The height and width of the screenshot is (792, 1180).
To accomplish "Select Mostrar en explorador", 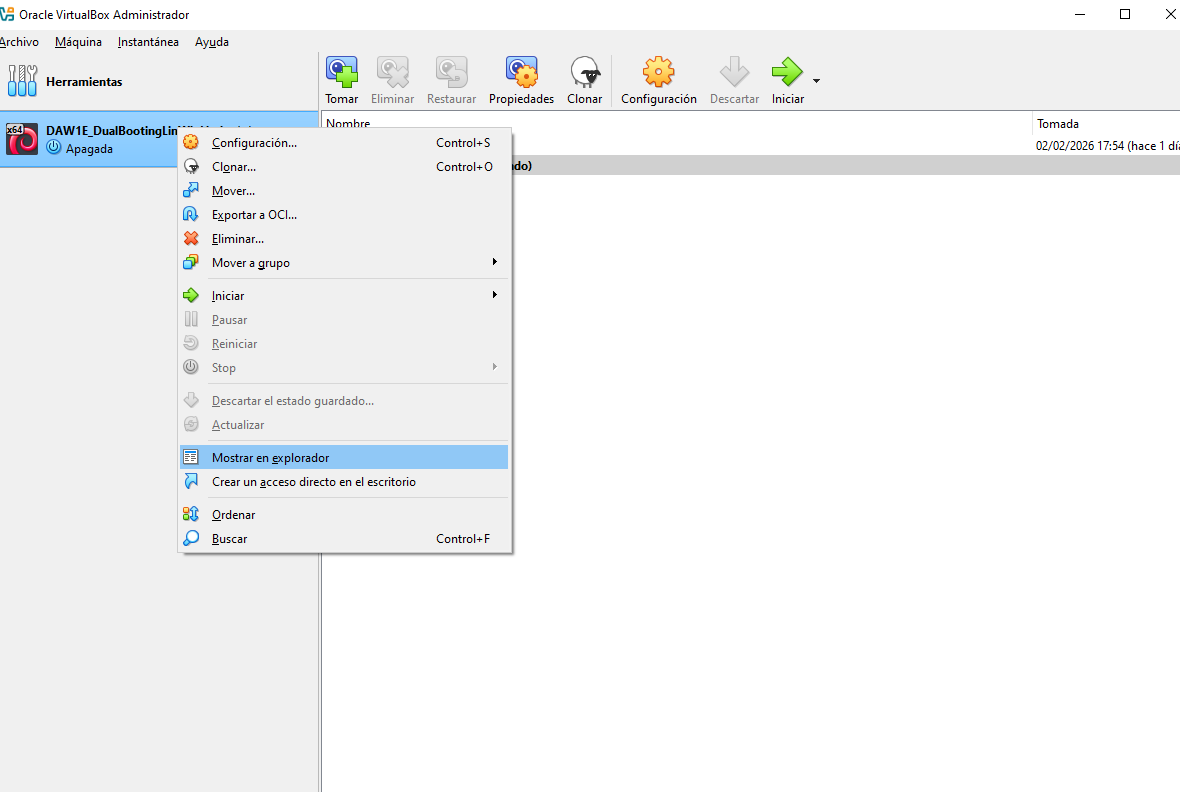I will [x=344, y=457].
